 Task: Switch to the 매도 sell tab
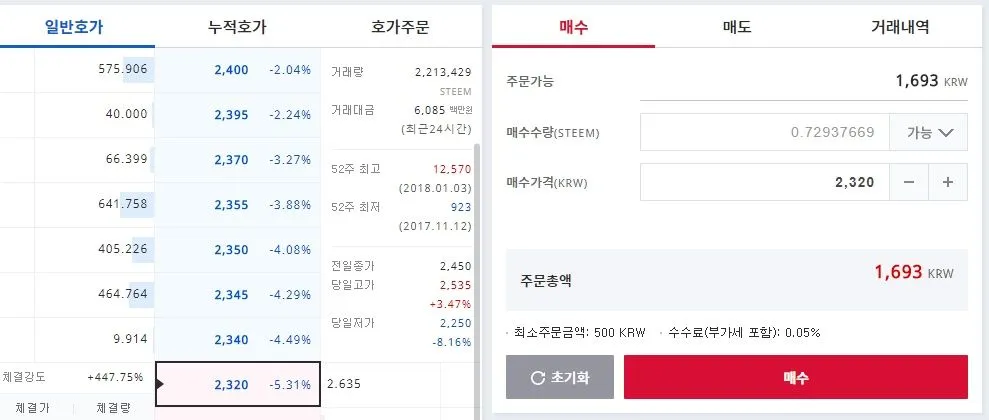point(736,27)
